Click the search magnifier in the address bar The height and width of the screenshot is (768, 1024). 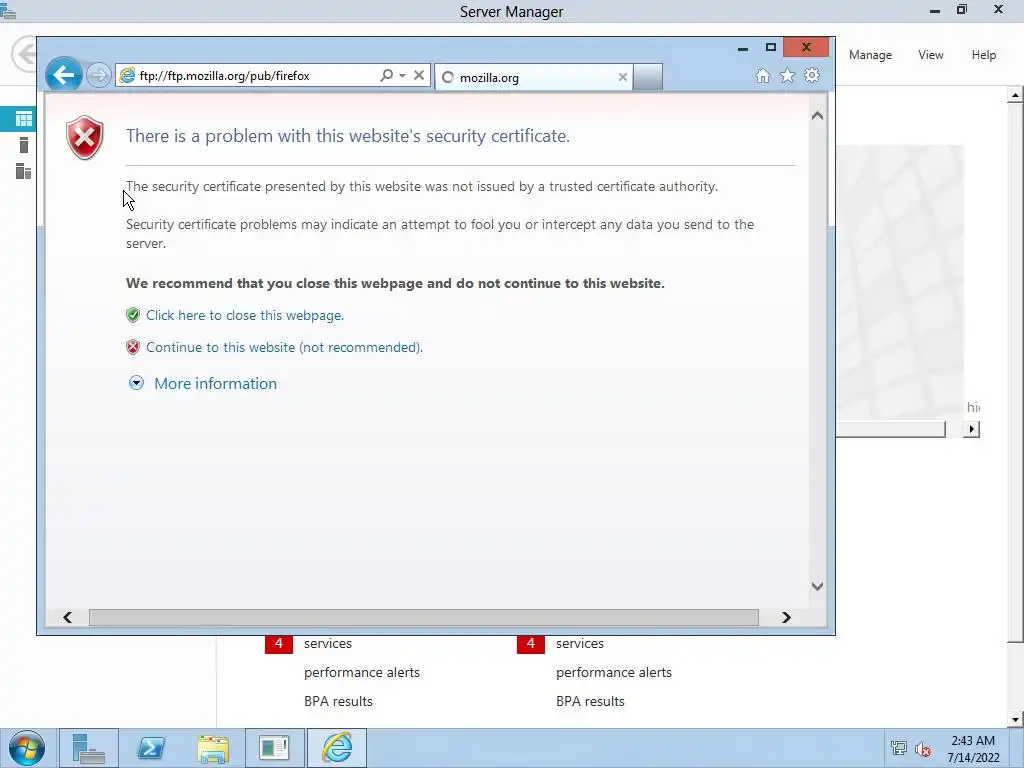pyautogui.click(x=387, y=75)
